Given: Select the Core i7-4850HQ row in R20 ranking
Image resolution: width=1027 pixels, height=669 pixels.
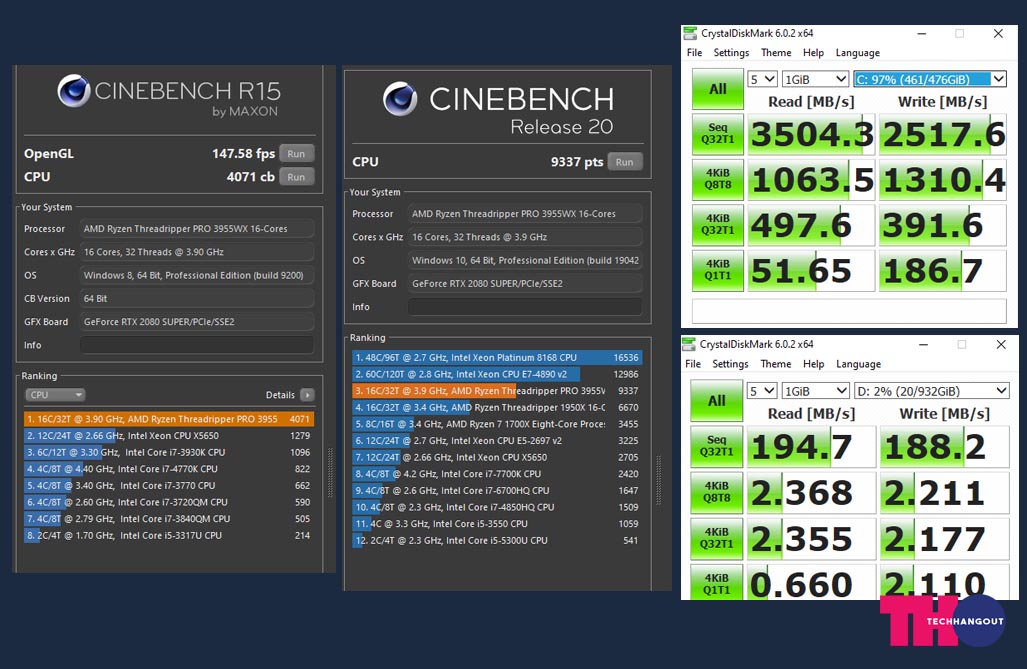Looking at the screenshot, I should click(497, 507).
